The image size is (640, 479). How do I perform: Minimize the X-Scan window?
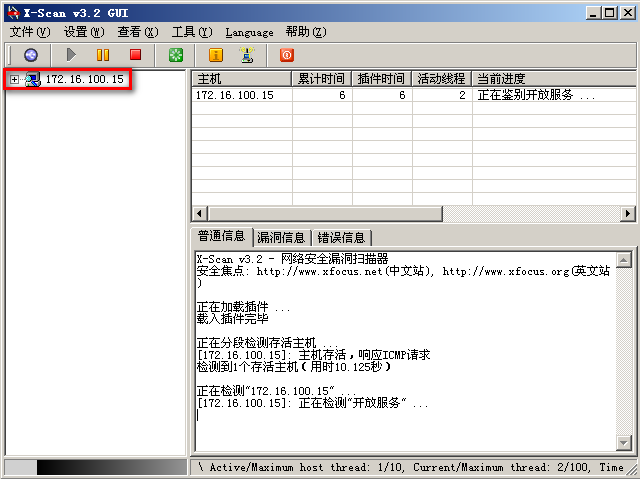click(593, 13)
